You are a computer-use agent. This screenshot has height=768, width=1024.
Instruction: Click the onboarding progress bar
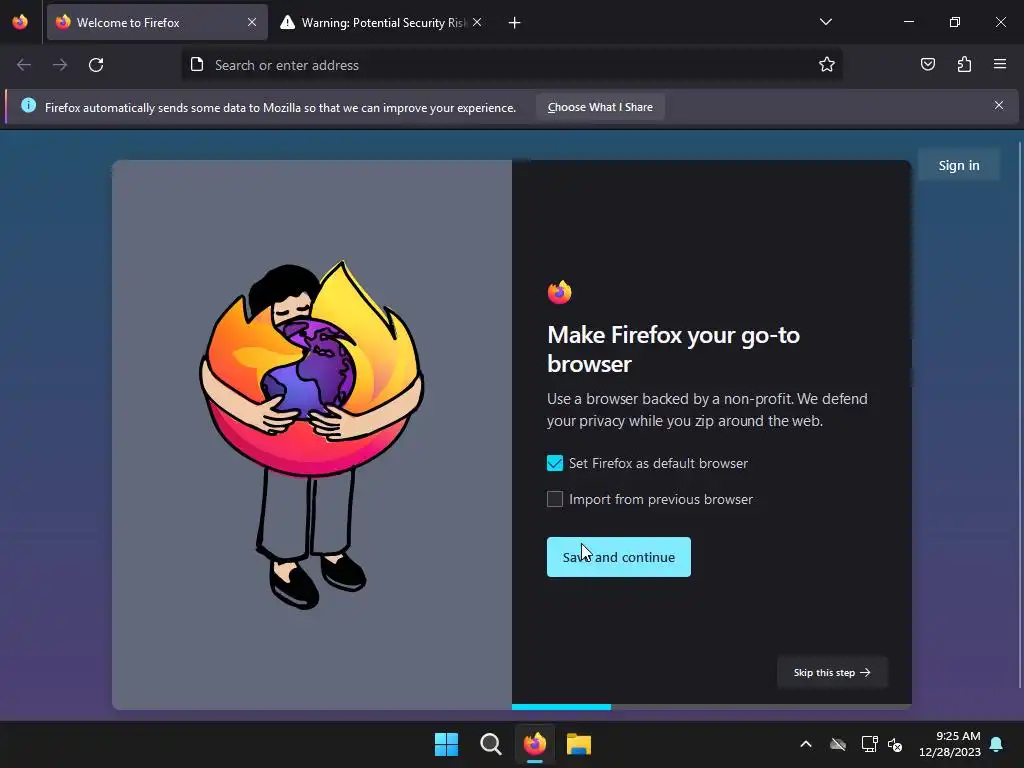711,707
